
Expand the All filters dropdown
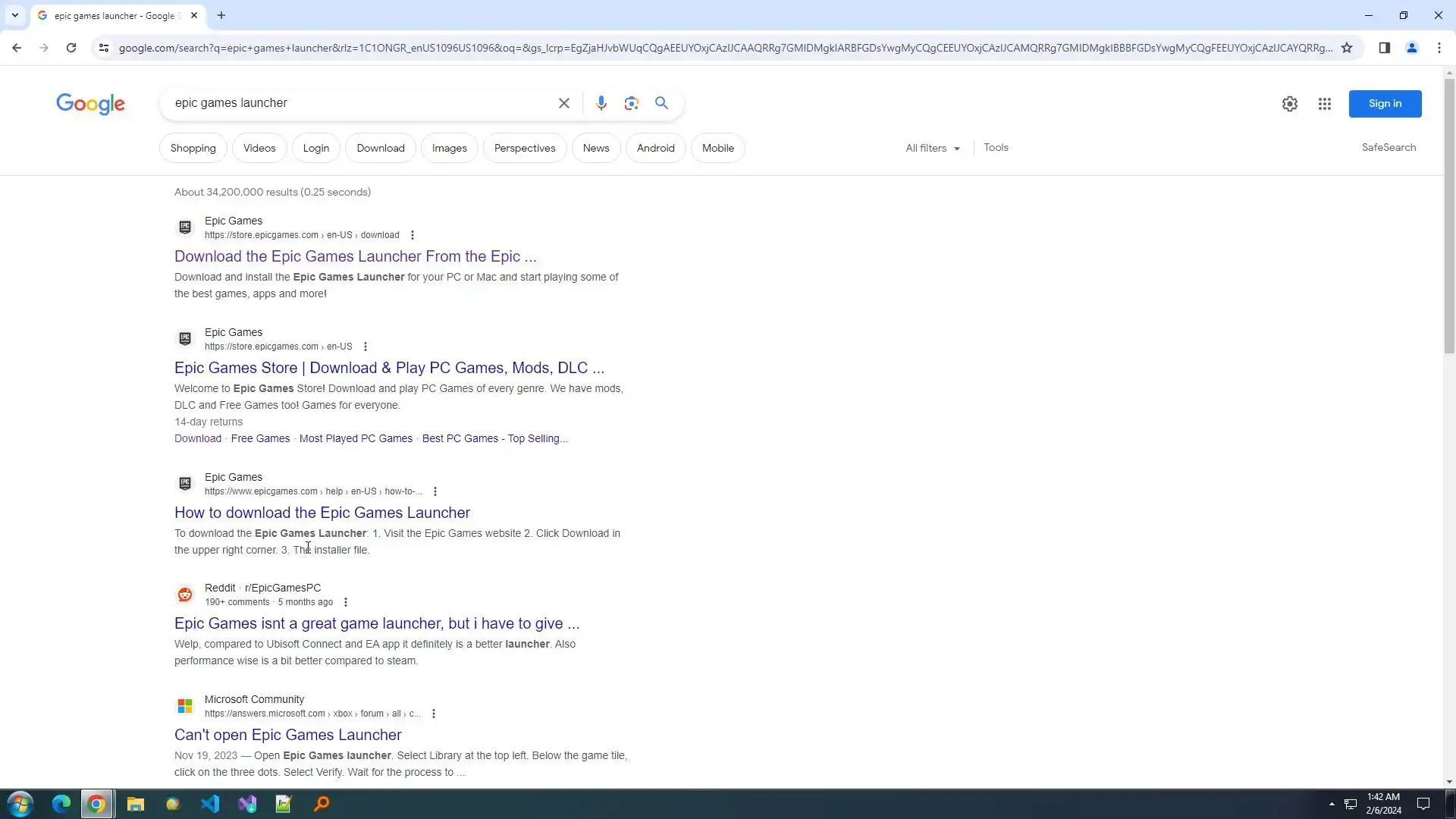click(x=932, y=148)
